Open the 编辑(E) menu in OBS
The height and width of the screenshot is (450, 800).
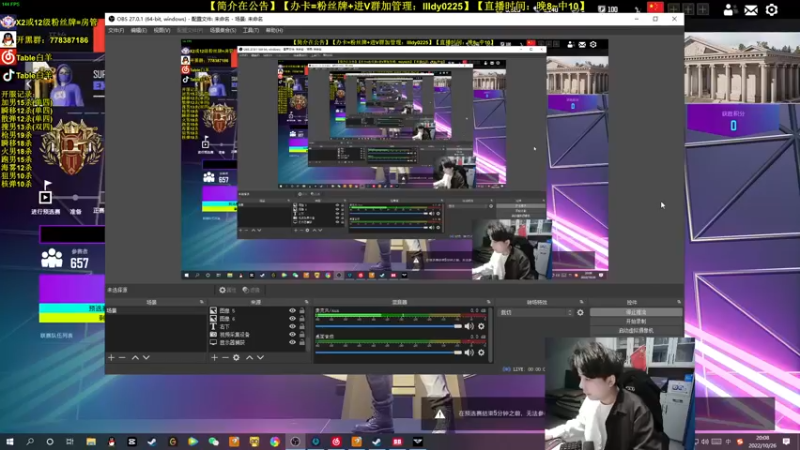click(x=139, y=31)
